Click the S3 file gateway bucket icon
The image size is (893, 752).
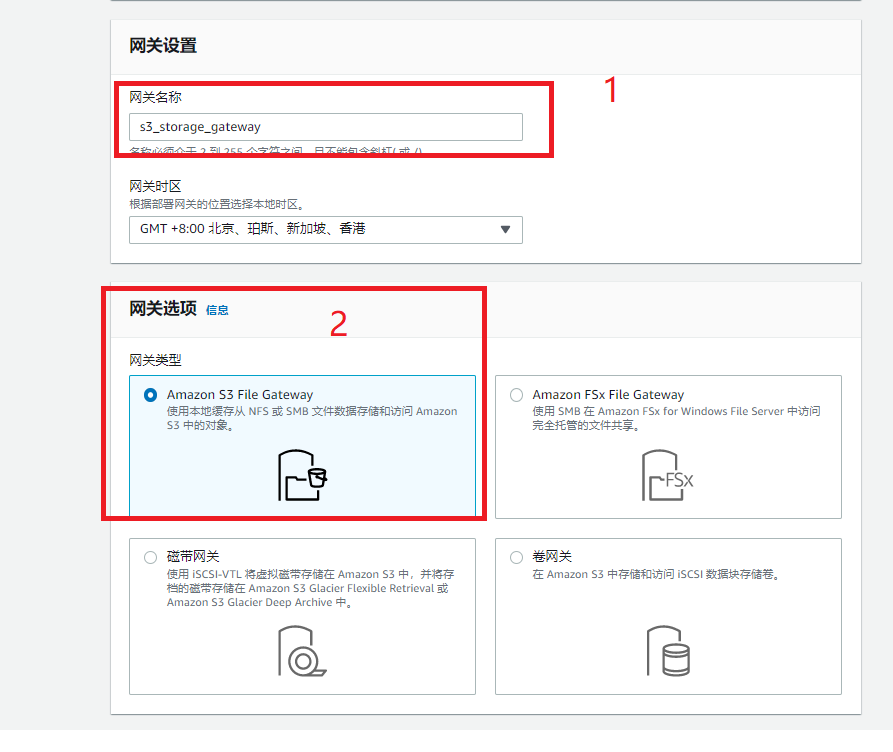(302, 475)
